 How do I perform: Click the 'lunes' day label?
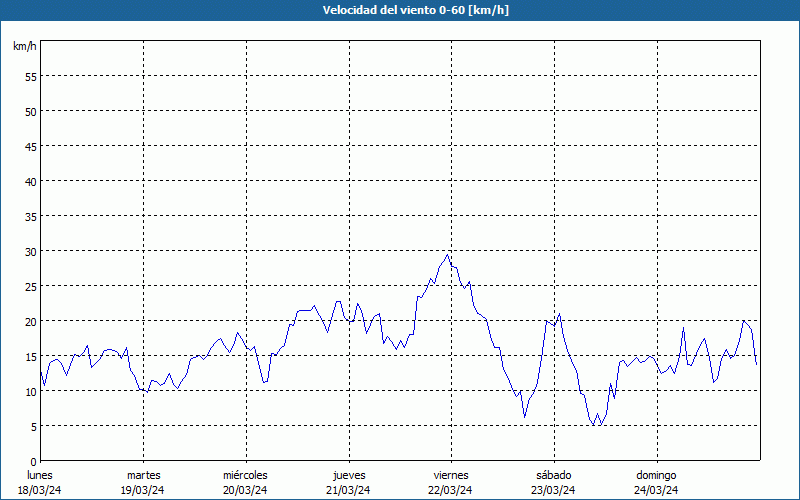point(40,475)
